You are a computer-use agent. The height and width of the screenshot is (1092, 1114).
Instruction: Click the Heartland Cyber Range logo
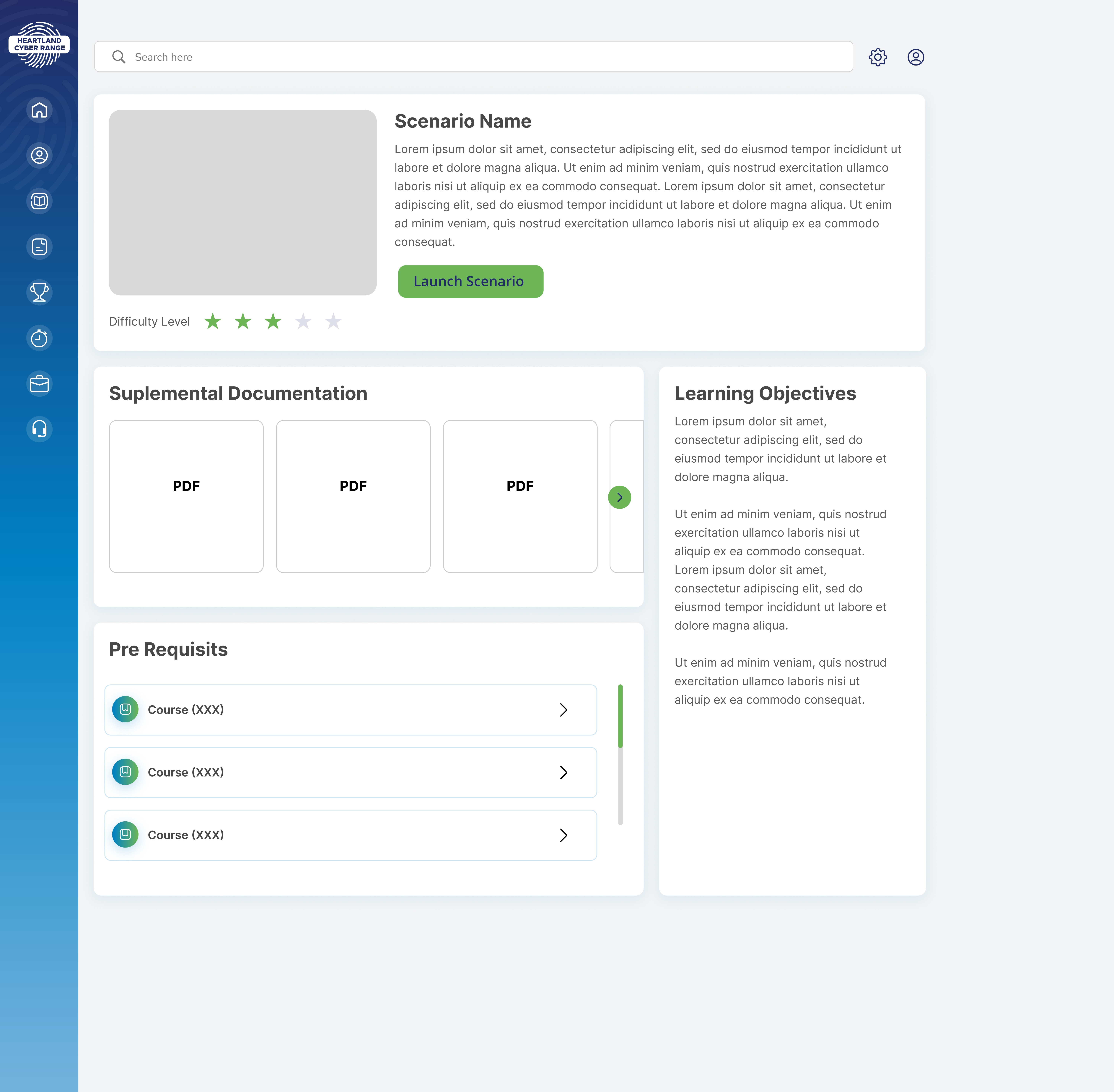coord(39,45)
